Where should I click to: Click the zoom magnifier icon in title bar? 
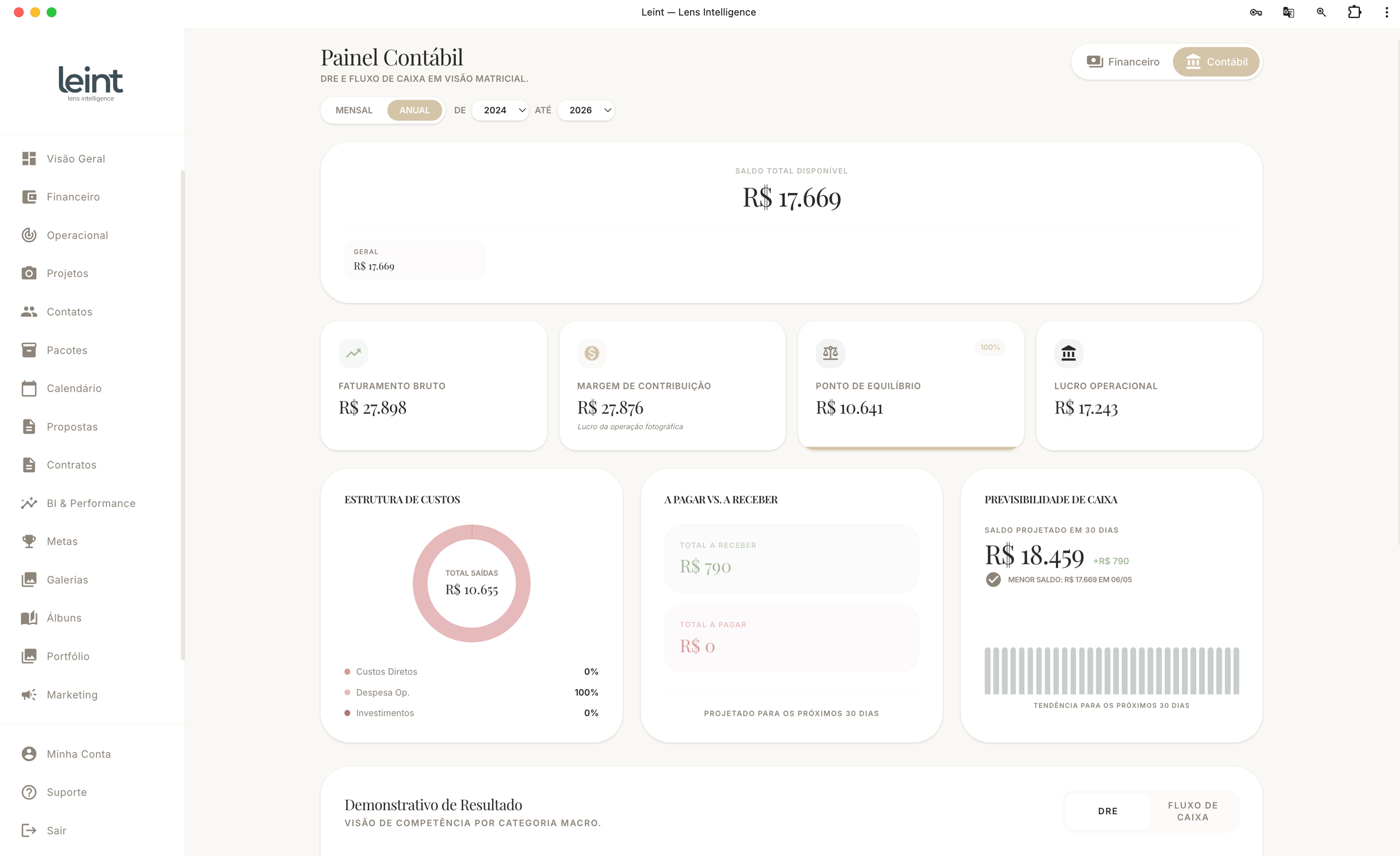(x=1321, y=12)
